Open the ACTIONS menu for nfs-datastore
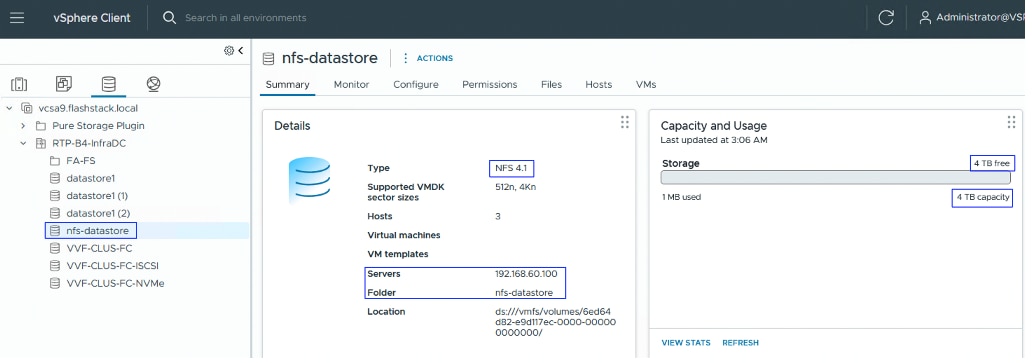The width and height of the screenshot is (1032, 363). coord(428,59)
